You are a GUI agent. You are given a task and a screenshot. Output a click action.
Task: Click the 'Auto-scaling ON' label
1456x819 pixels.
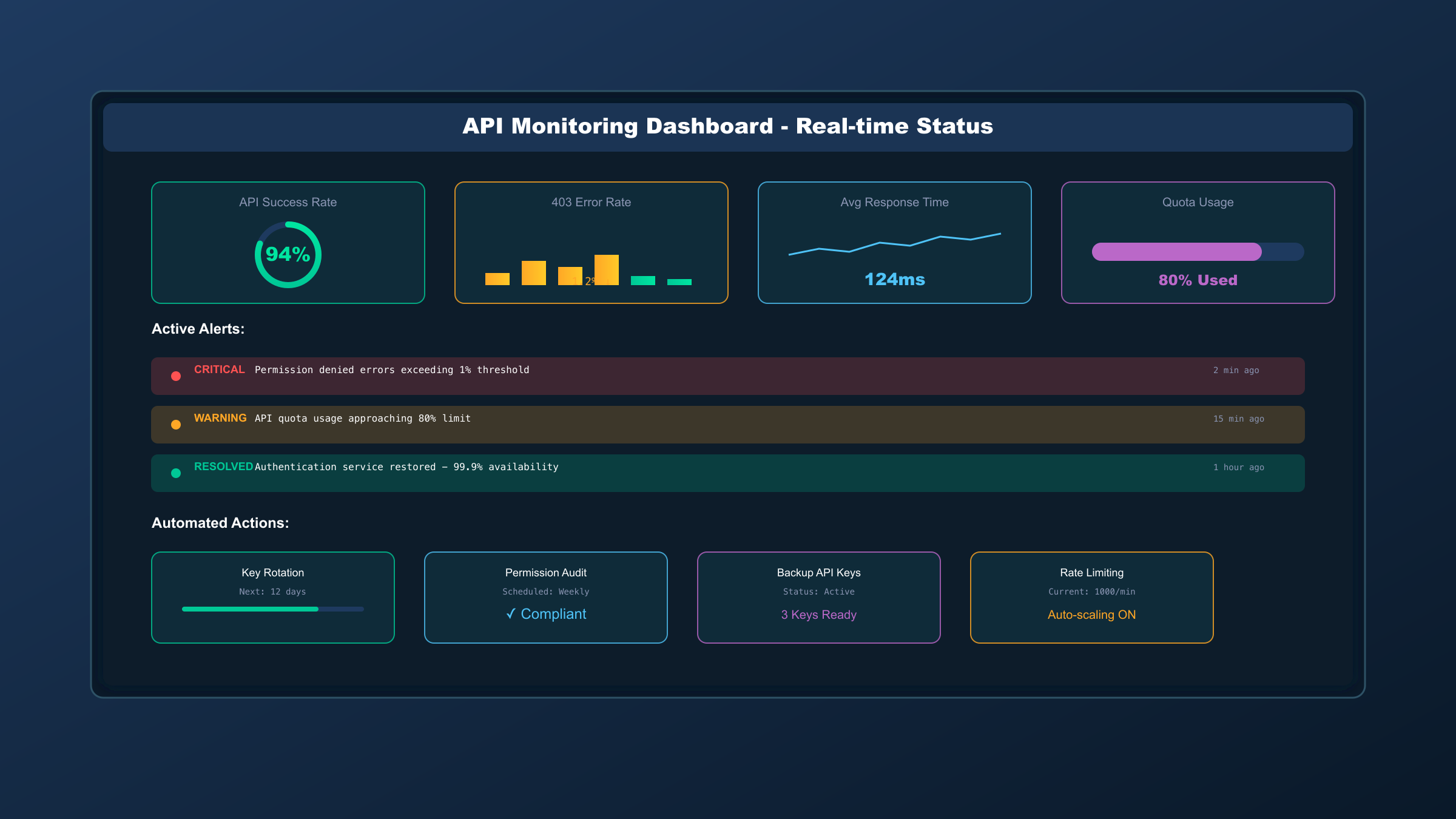[1092, 615]
